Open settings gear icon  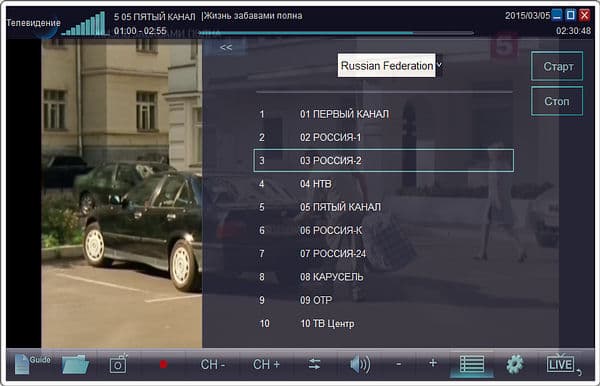pyautogui.click(x=515, y=364)
